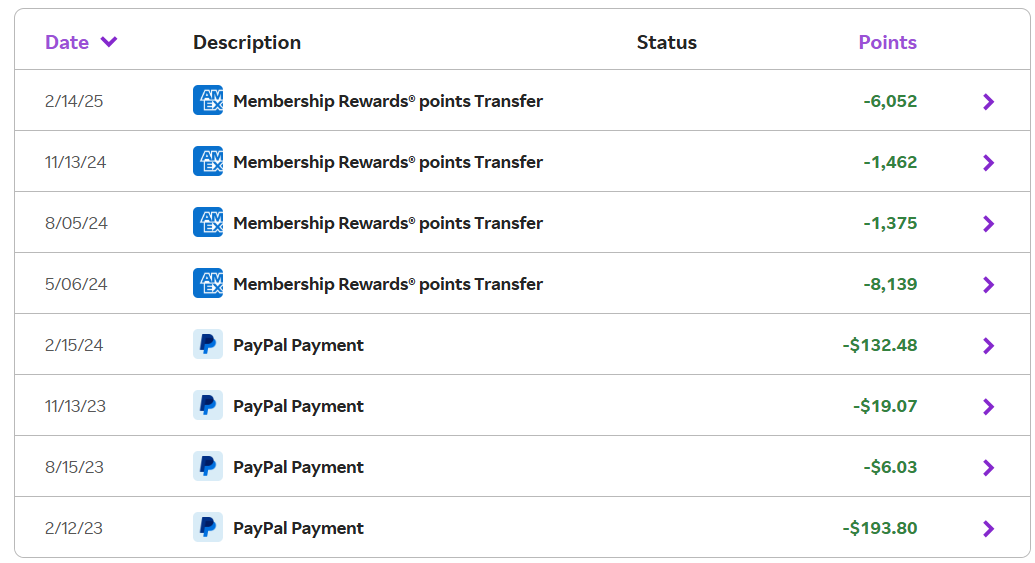
Task: Open details chevron for -$193.80 payment
Action: pyautogui.click(x=988, y=528)
